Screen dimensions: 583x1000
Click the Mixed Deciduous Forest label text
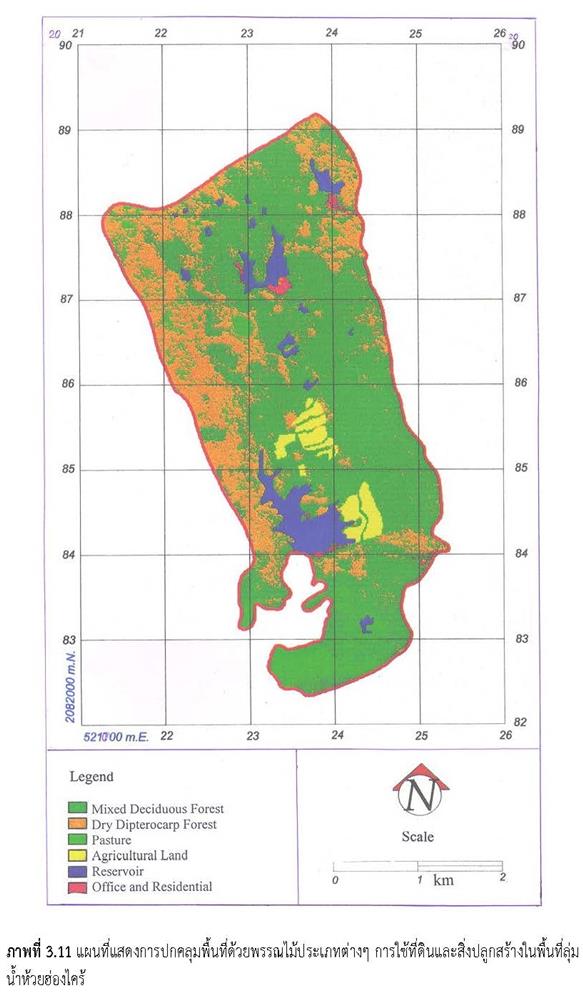pos(158,809)
